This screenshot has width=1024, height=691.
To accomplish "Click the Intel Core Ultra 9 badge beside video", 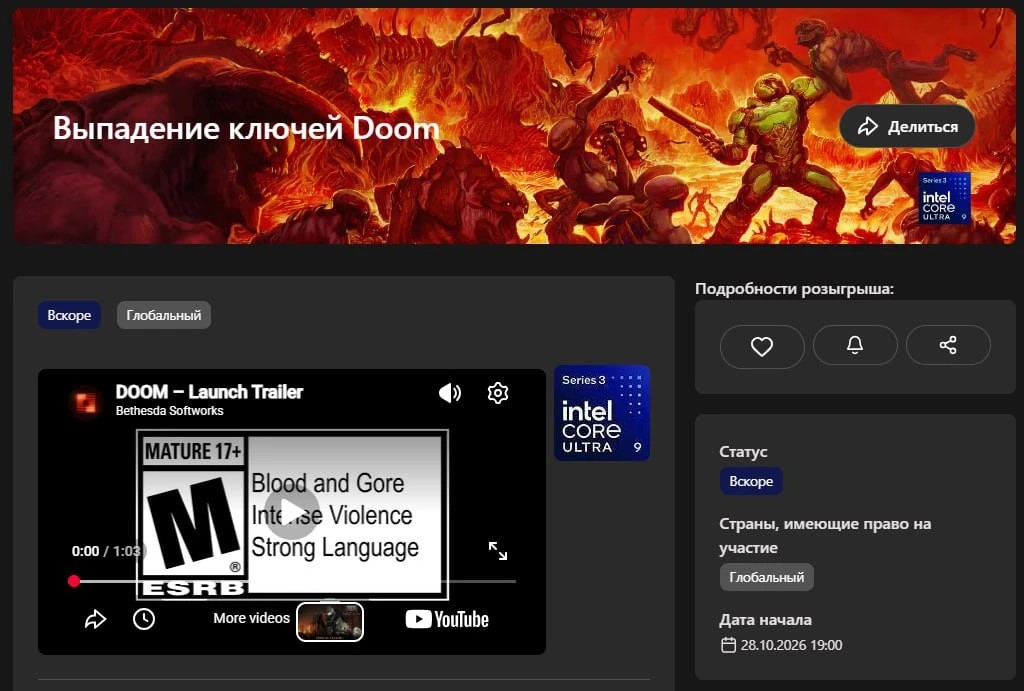I will (x=601, y=413).
